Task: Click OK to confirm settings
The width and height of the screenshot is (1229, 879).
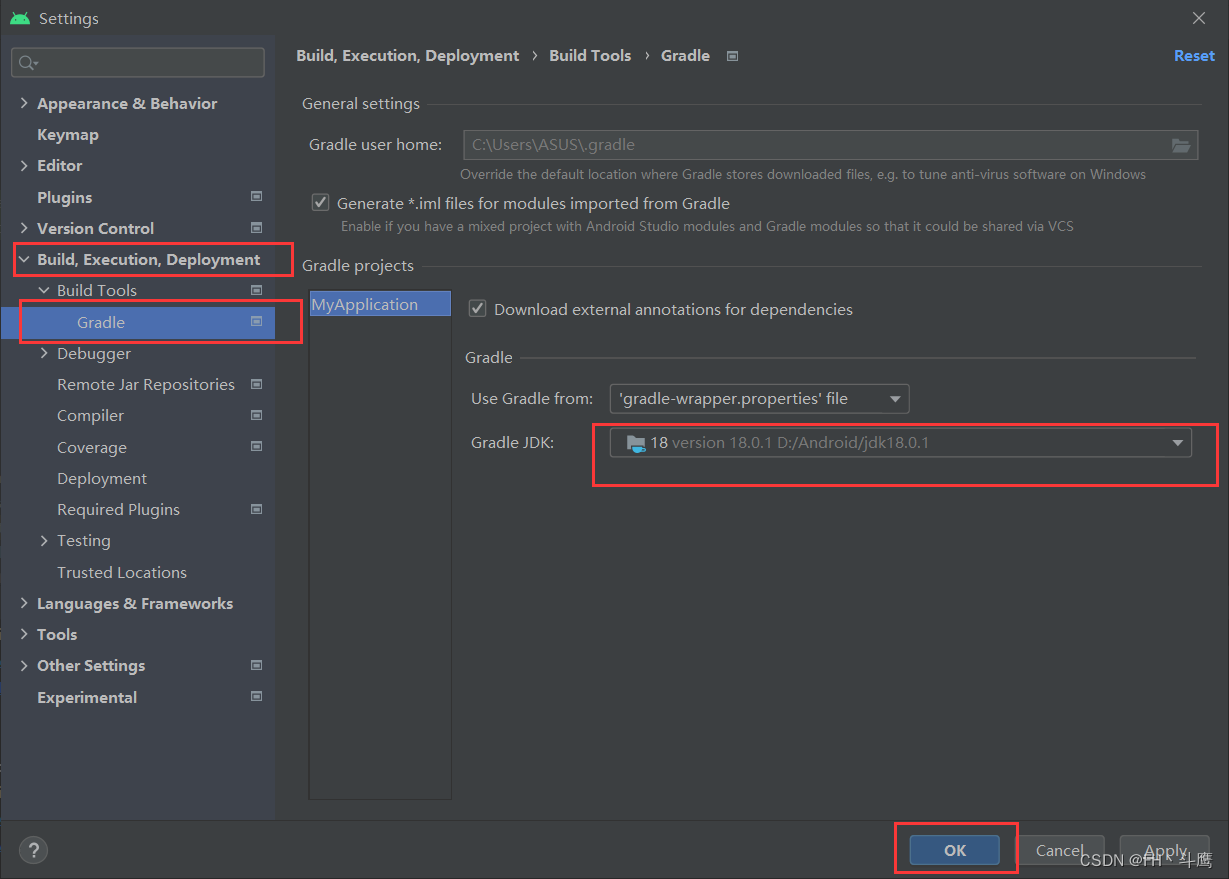Action: (955, 850)
